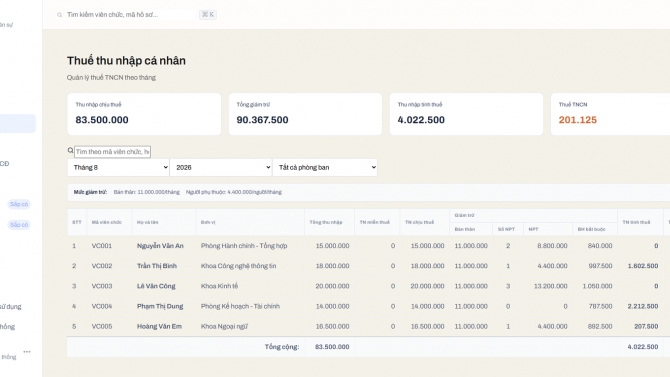The image size is (670, 377).
Task: Click employee code VC001
Action: 102,246
